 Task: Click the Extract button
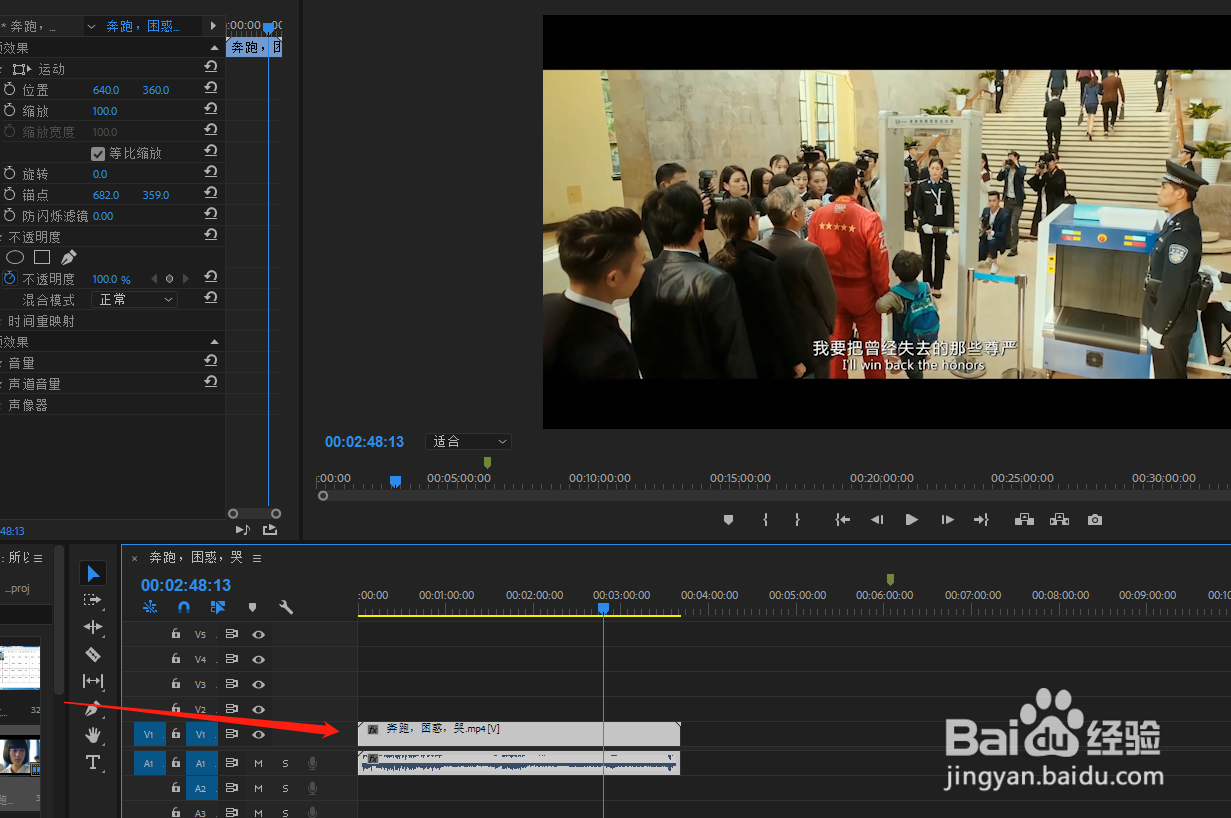[x=1059, y=520]
